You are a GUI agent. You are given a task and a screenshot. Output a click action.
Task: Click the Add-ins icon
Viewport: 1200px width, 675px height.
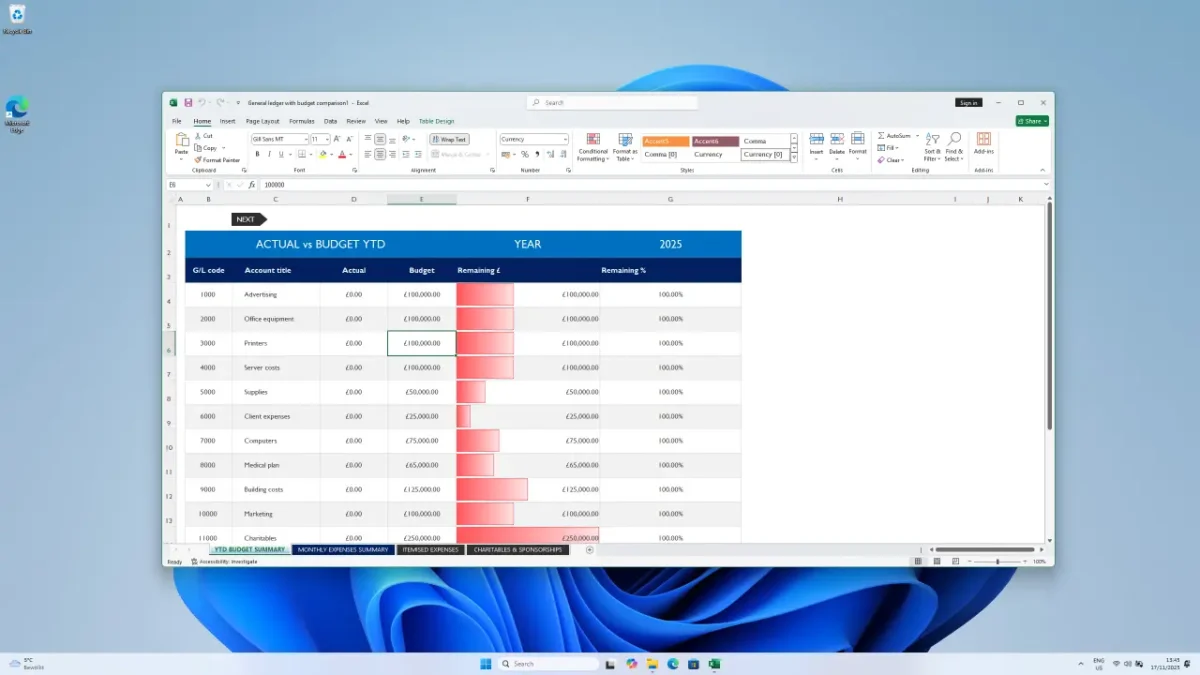point(983,140)
